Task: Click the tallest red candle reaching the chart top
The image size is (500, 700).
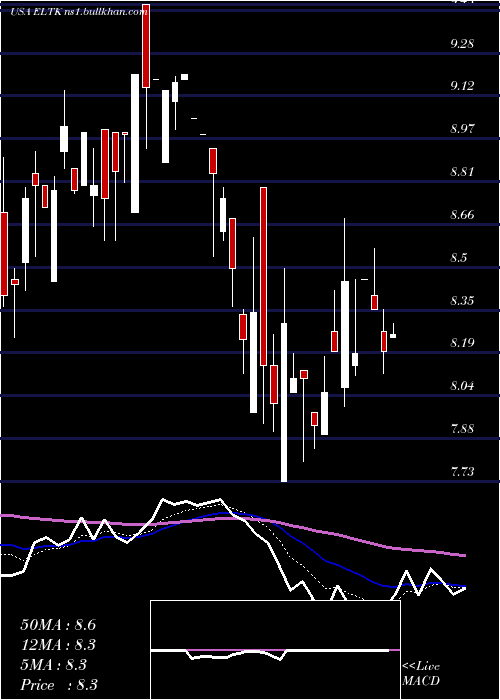Action: (146, 46)
